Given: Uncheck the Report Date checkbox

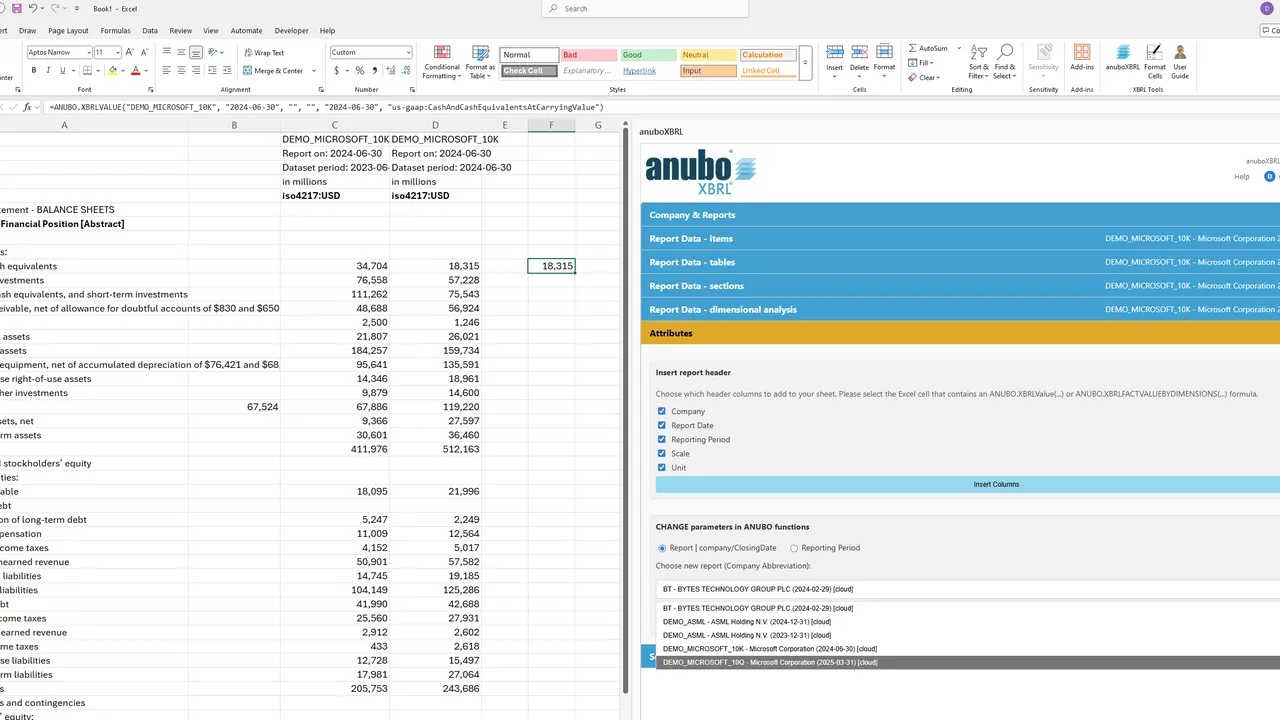Looking at the screenshot, I should (662, 425).
